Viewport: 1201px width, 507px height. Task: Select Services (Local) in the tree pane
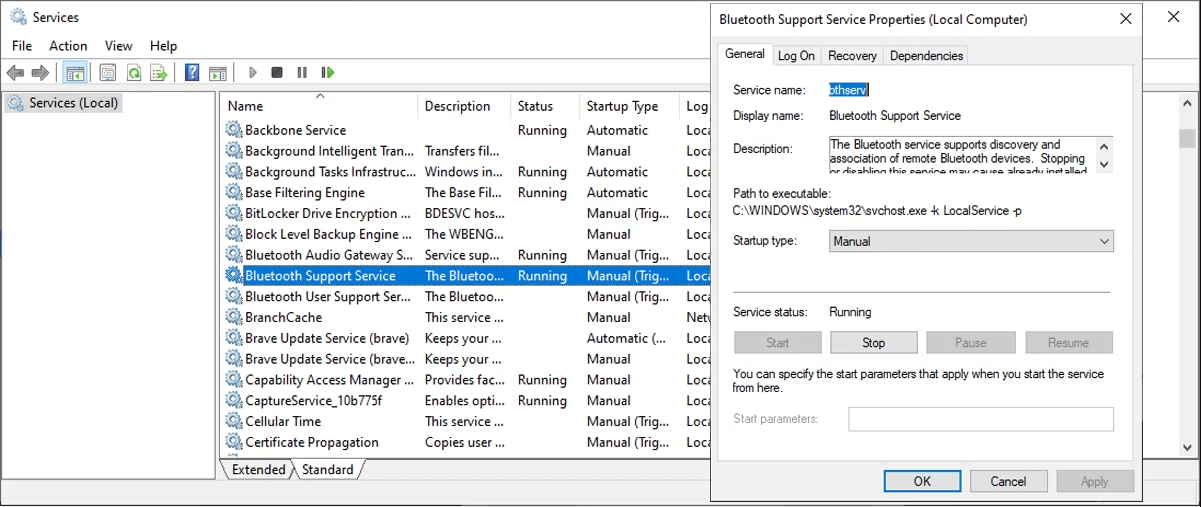tap(73, 103)
